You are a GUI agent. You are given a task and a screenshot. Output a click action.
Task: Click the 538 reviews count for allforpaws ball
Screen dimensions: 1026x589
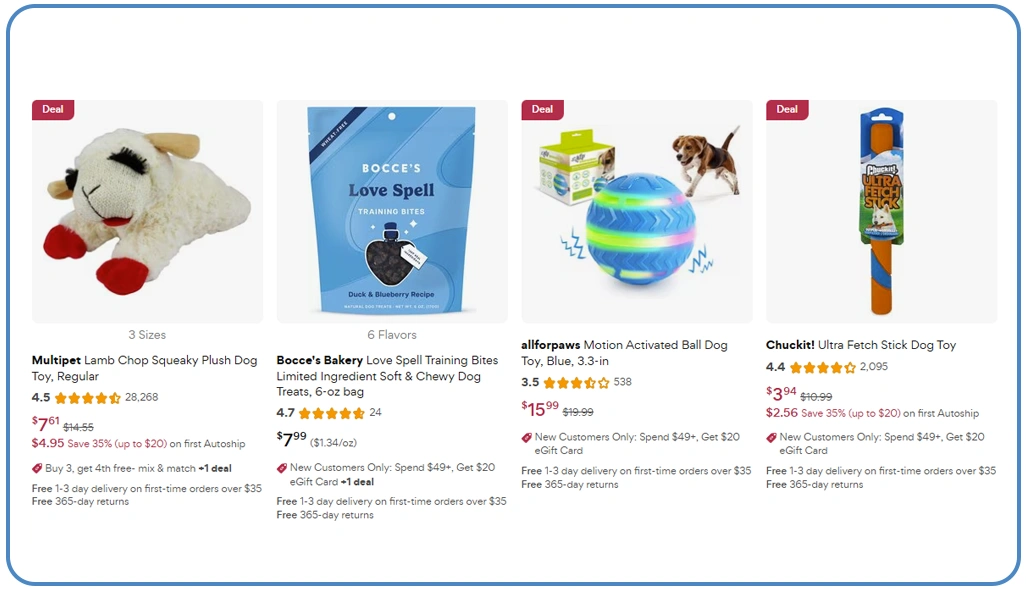point(622,382)
